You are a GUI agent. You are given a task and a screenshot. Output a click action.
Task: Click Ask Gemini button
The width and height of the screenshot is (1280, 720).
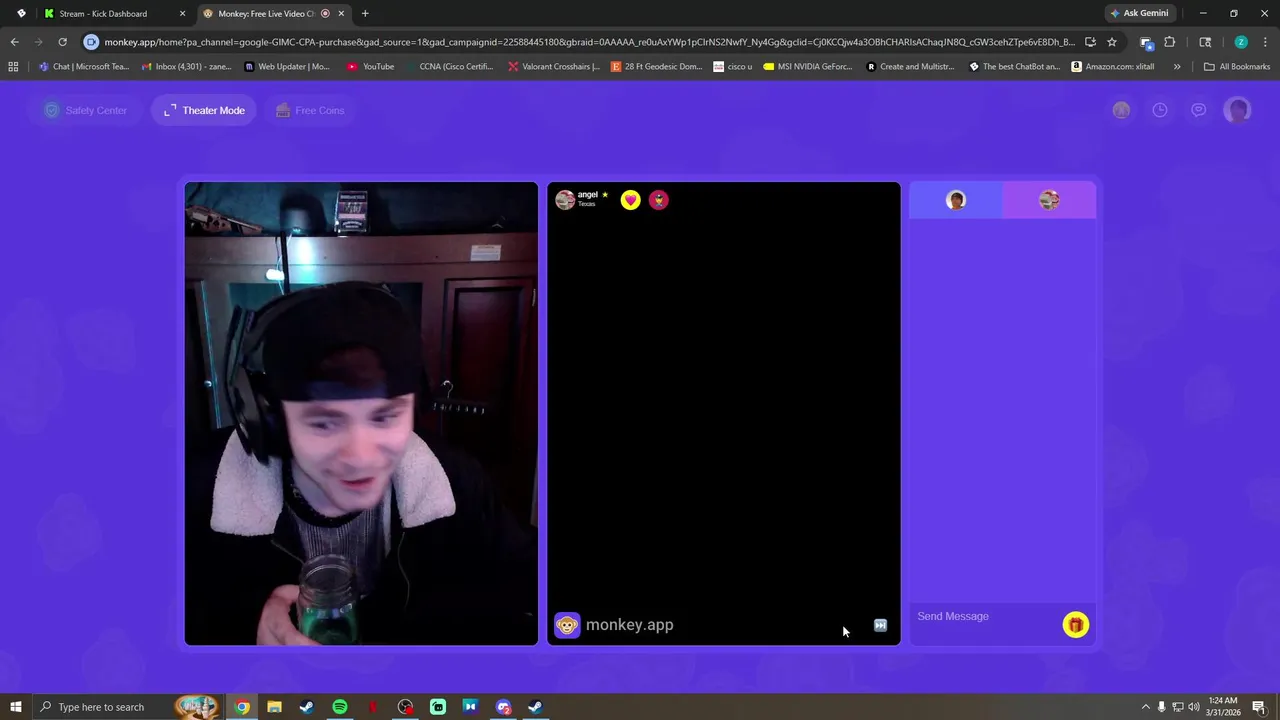[1139, 14]
